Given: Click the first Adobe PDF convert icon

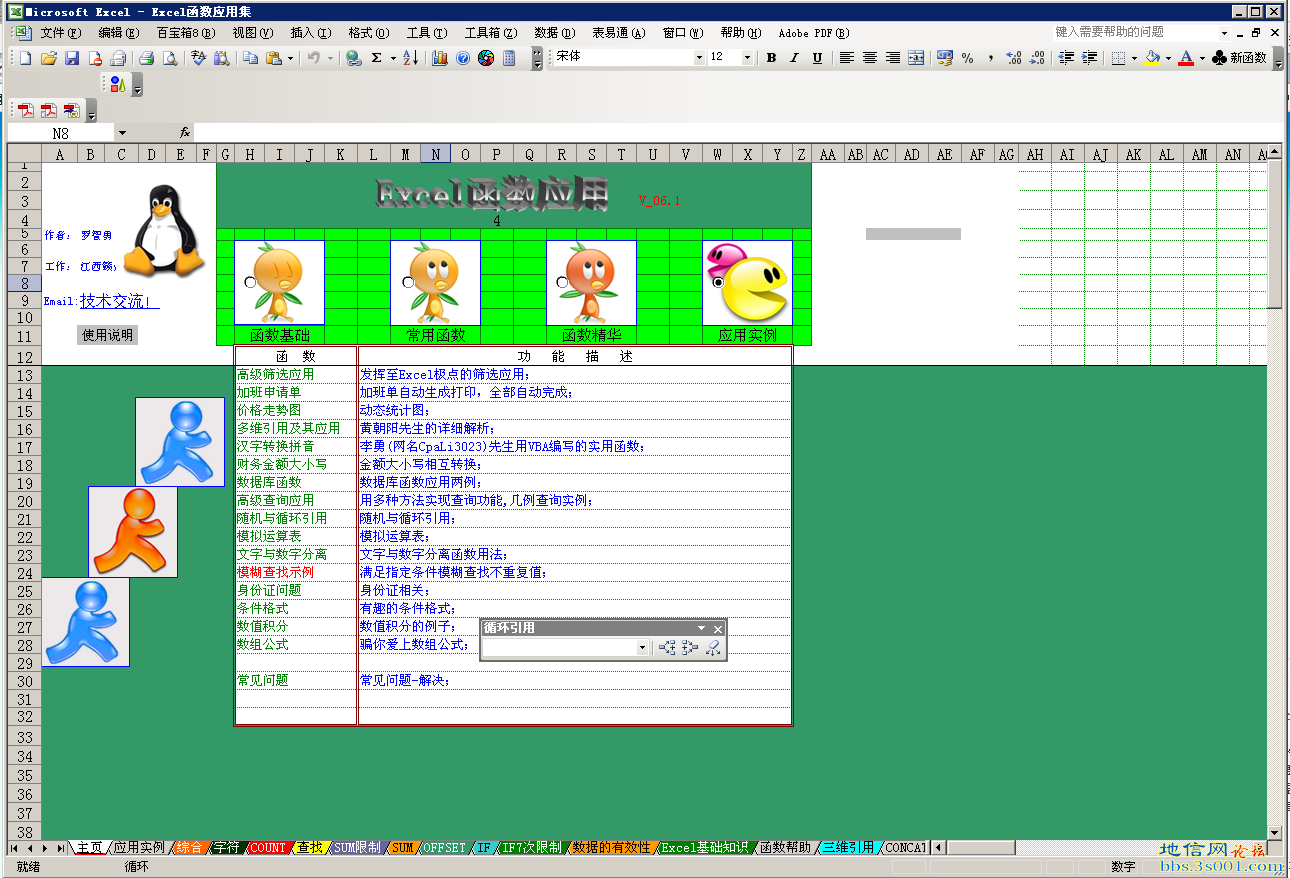Looking at the screenshot, I should 25,110.
